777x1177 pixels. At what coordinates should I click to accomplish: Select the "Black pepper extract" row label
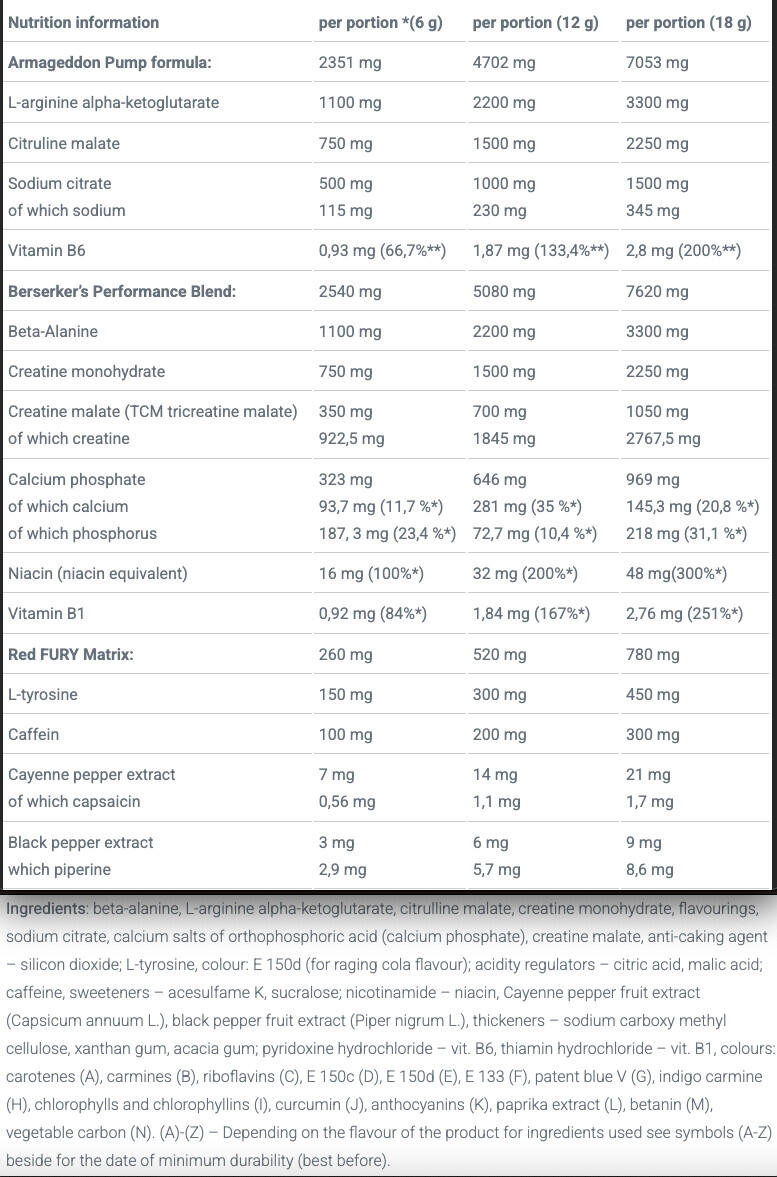pos(81,842)
